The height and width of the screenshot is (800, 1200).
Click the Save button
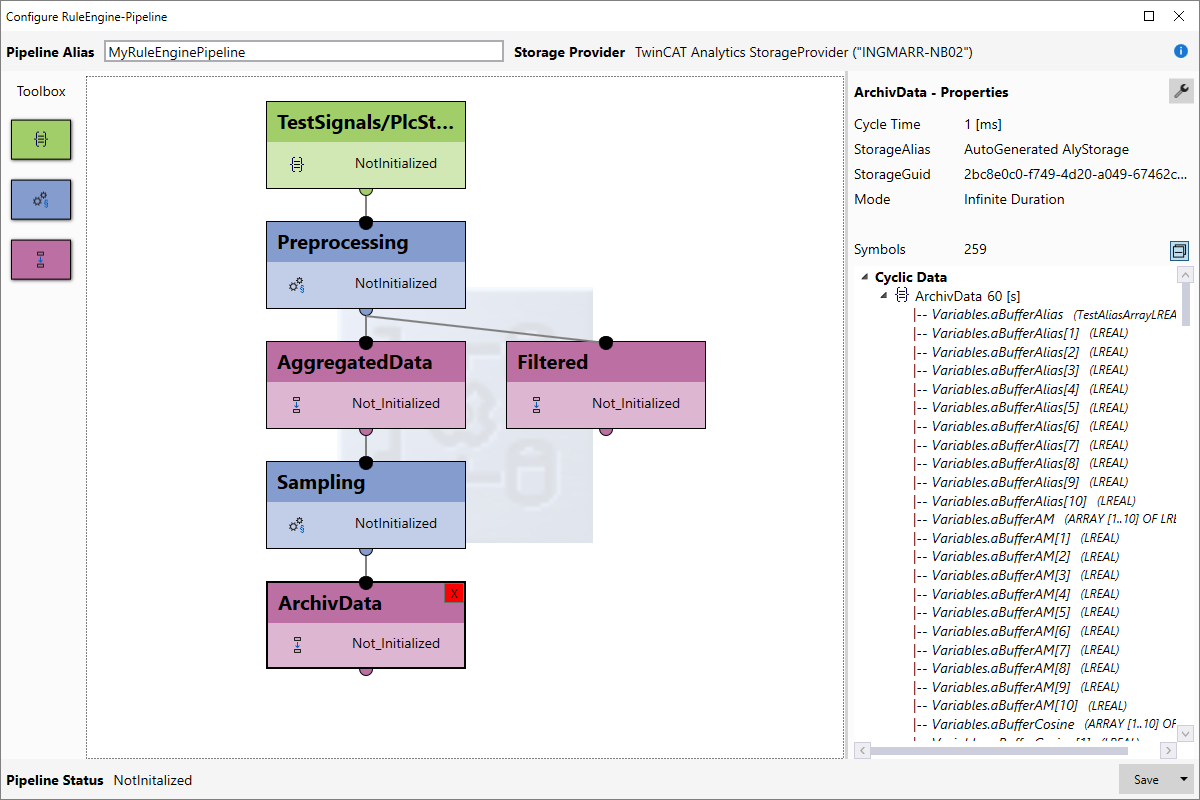click(1146, 780)
